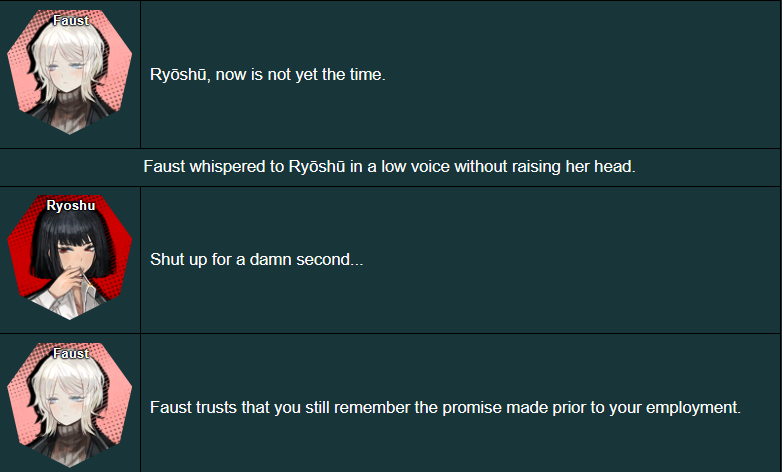Image resolution: width=782 pixels, height=472 pixels.
Task: Select the line "Shut up for a damn second..."
Action: (x=256, y=259)
